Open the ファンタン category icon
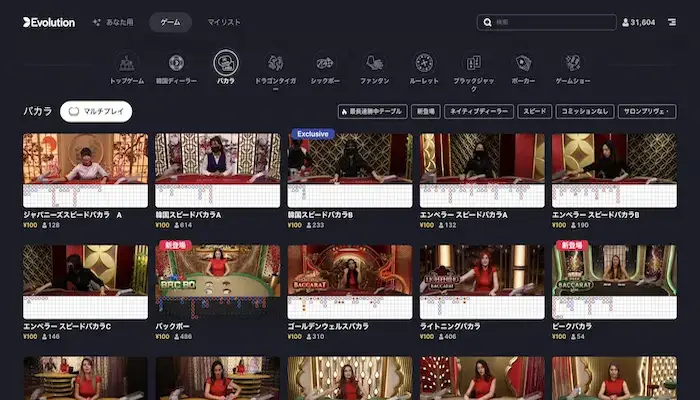This screenshot has height=400, width=700. coord(375,63)
